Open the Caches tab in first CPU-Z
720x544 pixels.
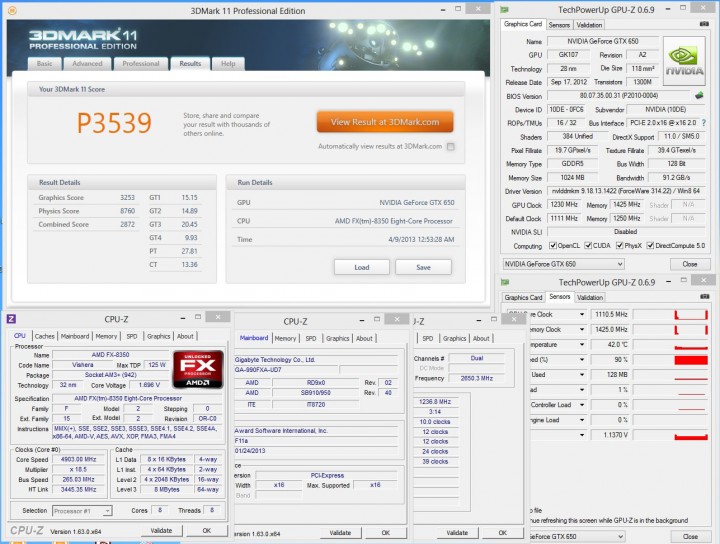coord(45,336)
